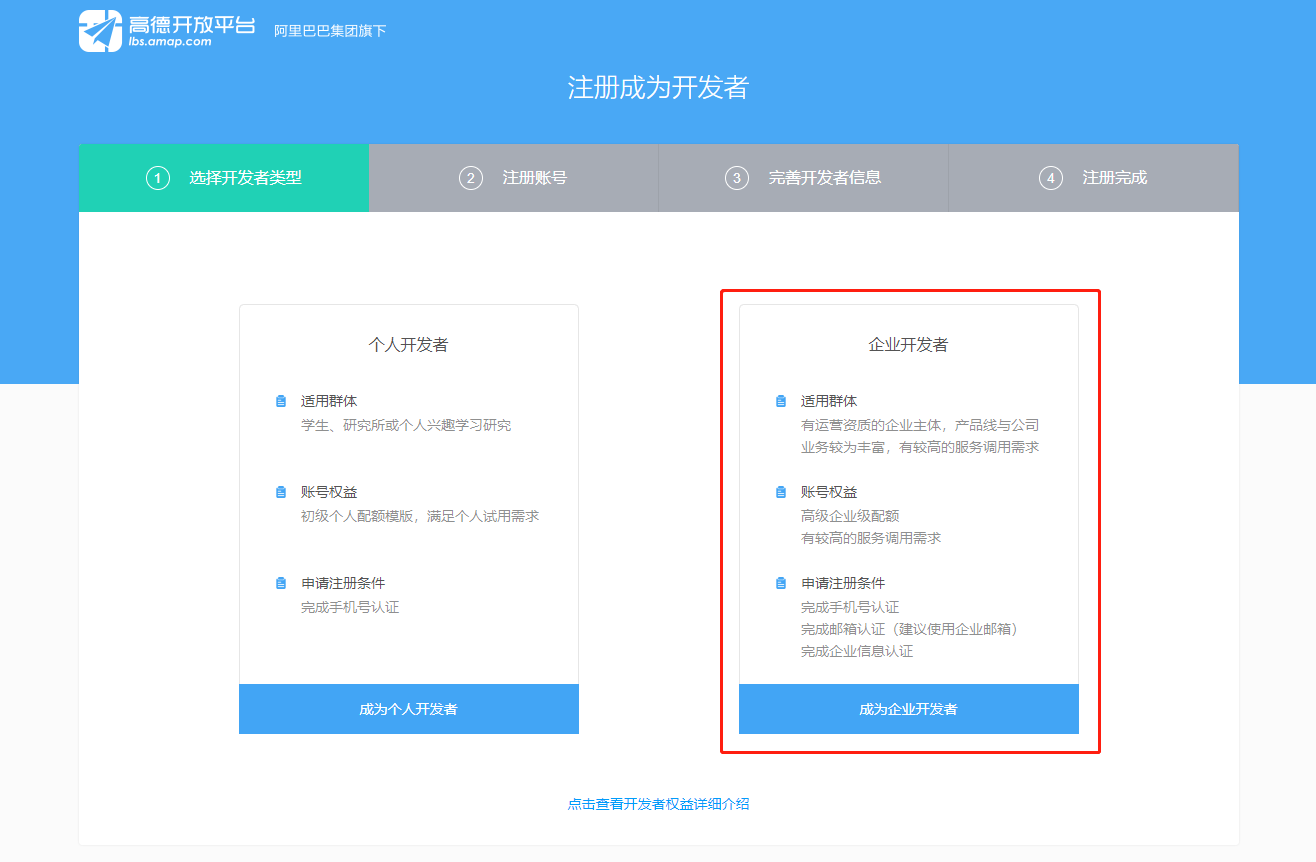Click the text 有运营资质的企业主体，产品线与公司
The width and height of the screenshot is (1316, 862).
click(x=920, y=425)
